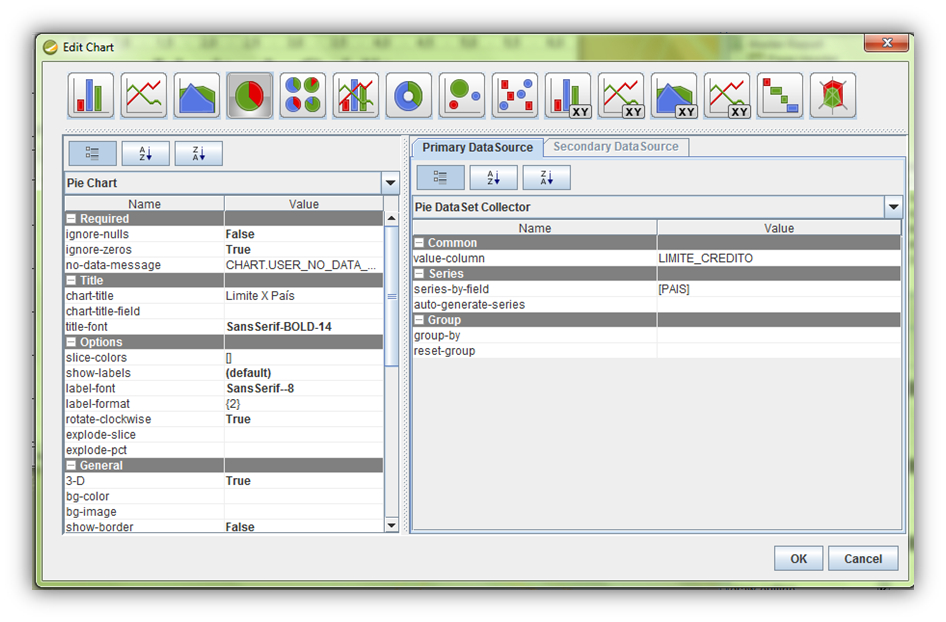Image resolution: width=946 pixels, height=622 pixels.
Task: Select the waterfall chart type icon
Action: [780, 96]
